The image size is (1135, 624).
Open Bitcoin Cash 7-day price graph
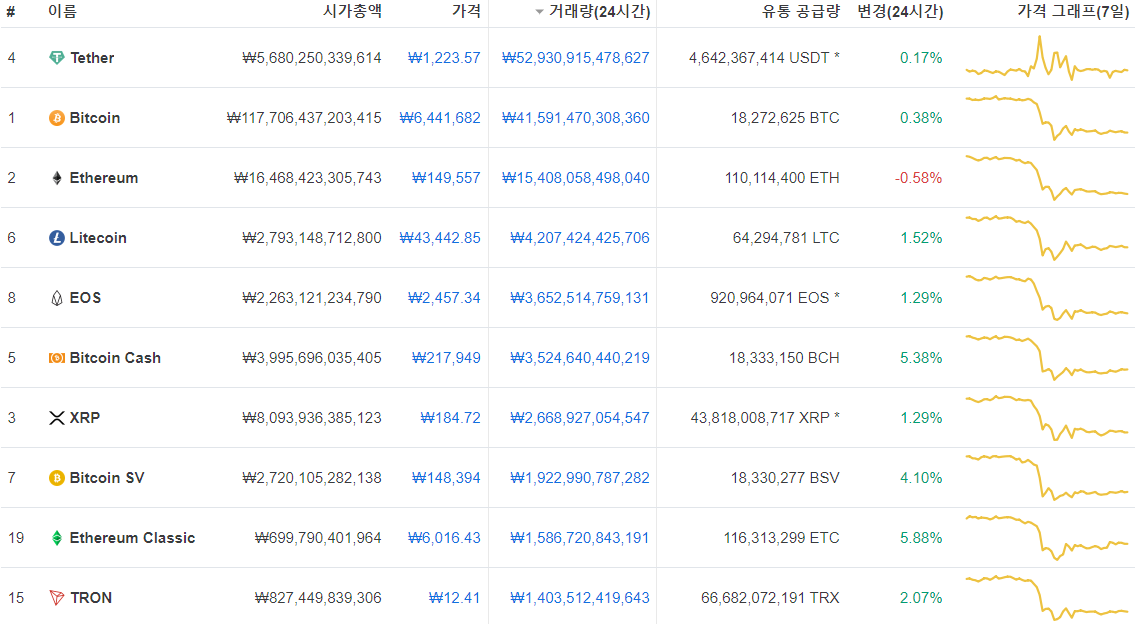(1047, 358)
